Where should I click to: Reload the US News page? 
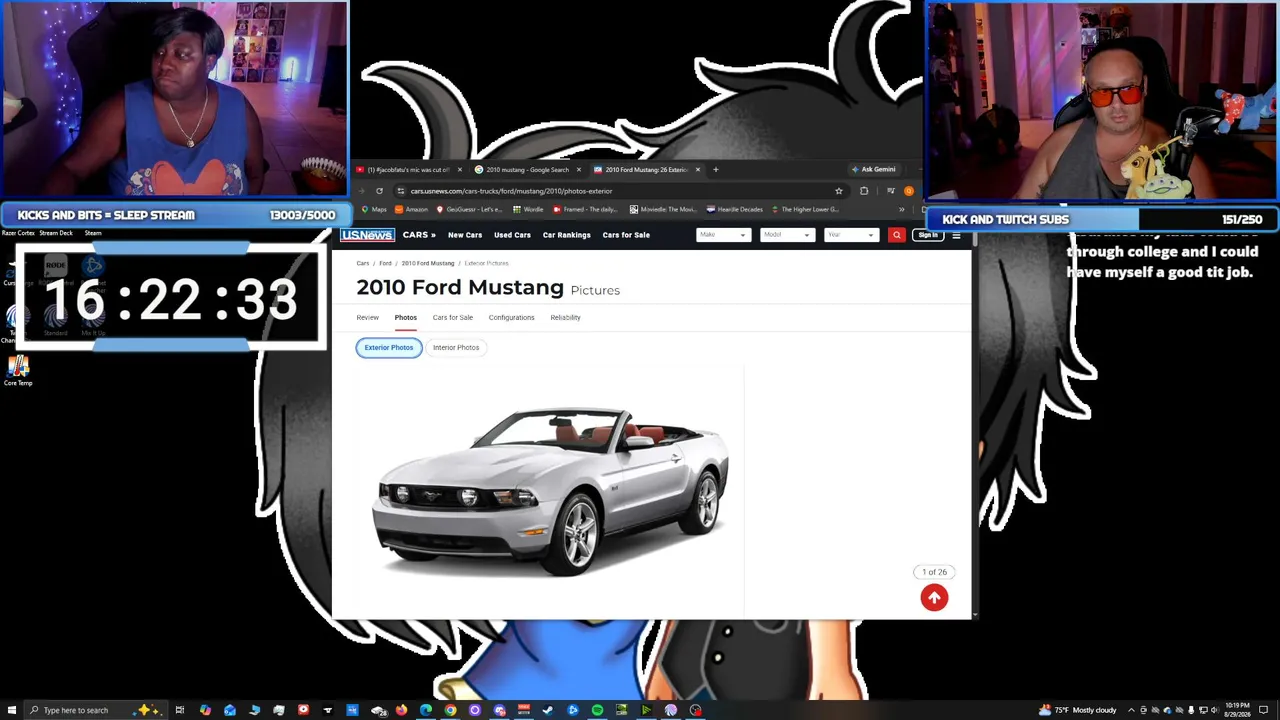(379, 191)
